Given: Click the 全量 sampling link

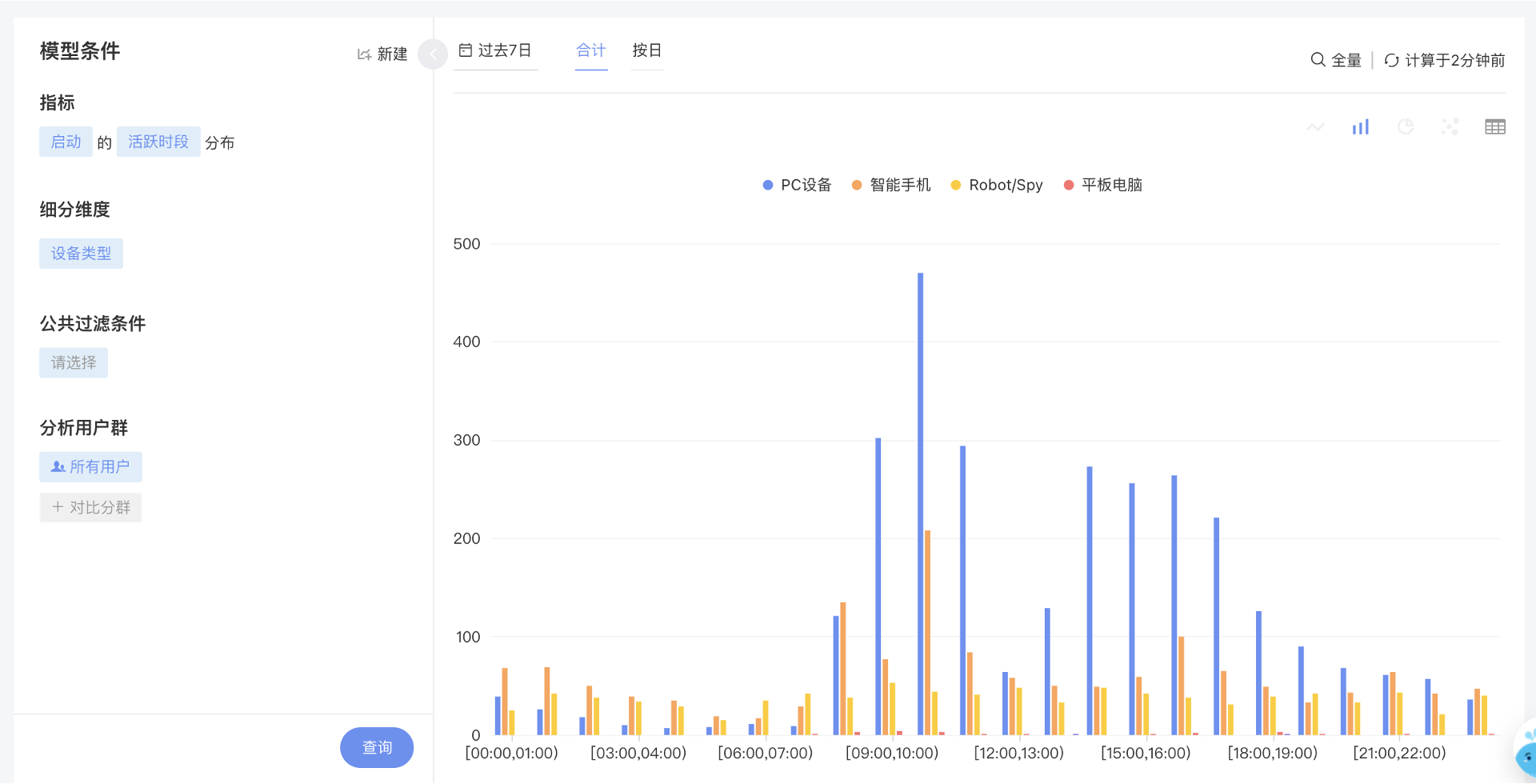Looking at the screenshot, I should [x=1336, y=60].
